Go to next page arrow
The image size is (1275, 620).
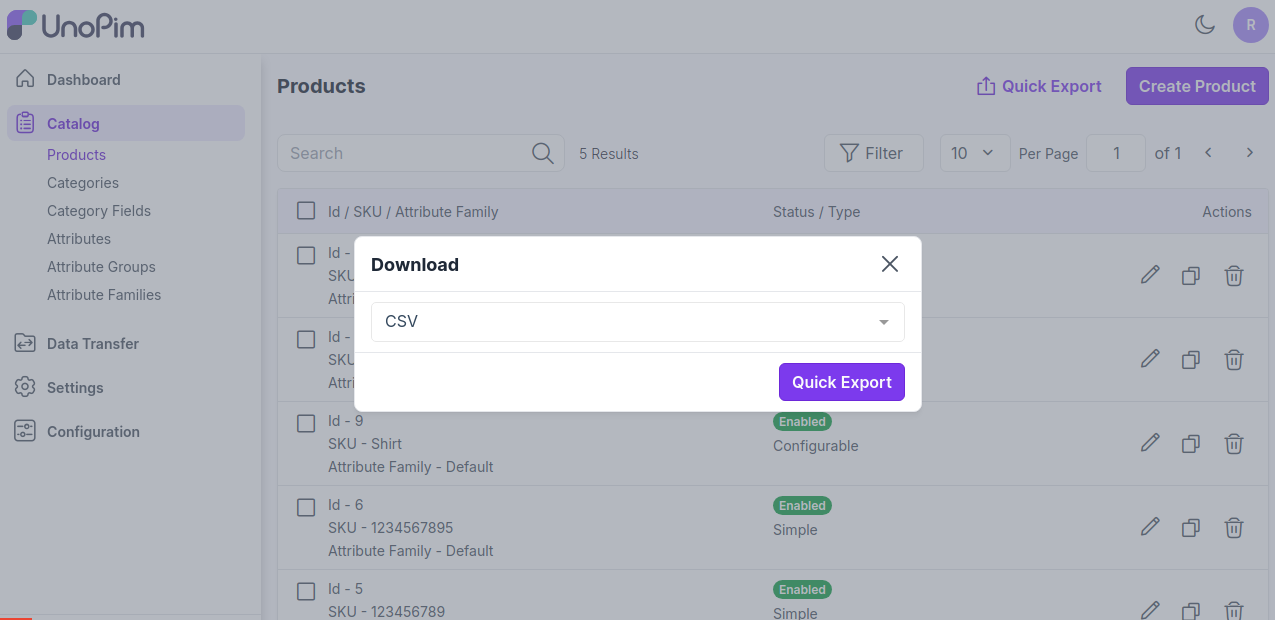pos(1249,153)
